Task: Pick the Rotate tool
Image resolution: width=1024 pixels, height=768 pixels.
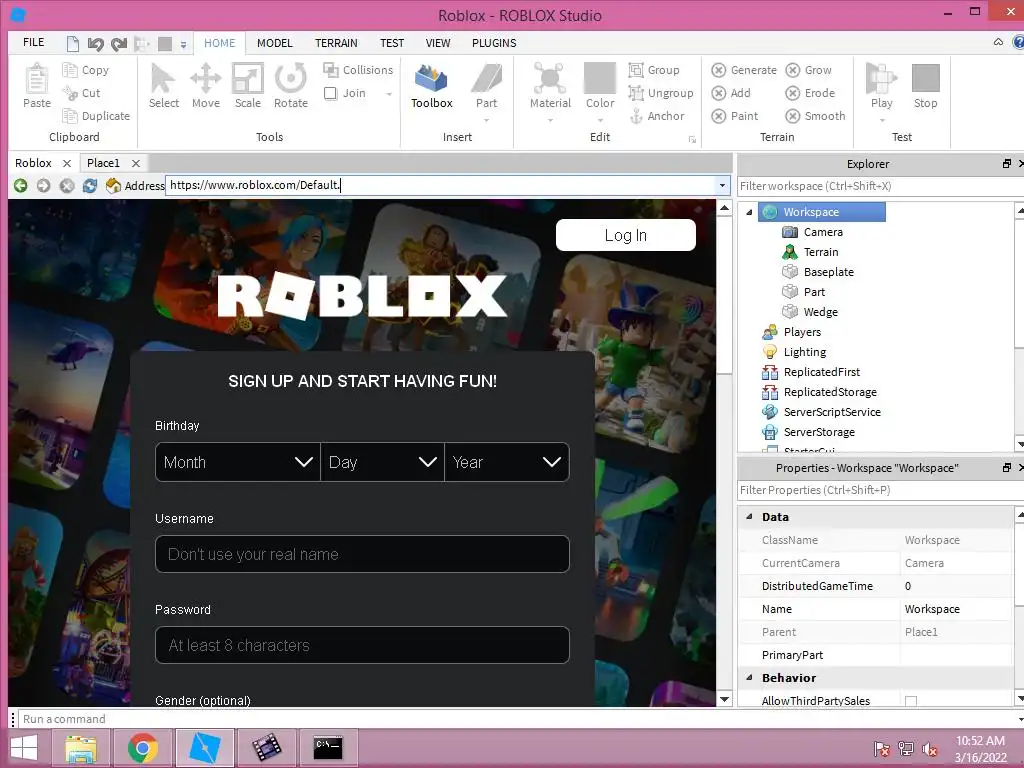Action: [x=291, y=86]
